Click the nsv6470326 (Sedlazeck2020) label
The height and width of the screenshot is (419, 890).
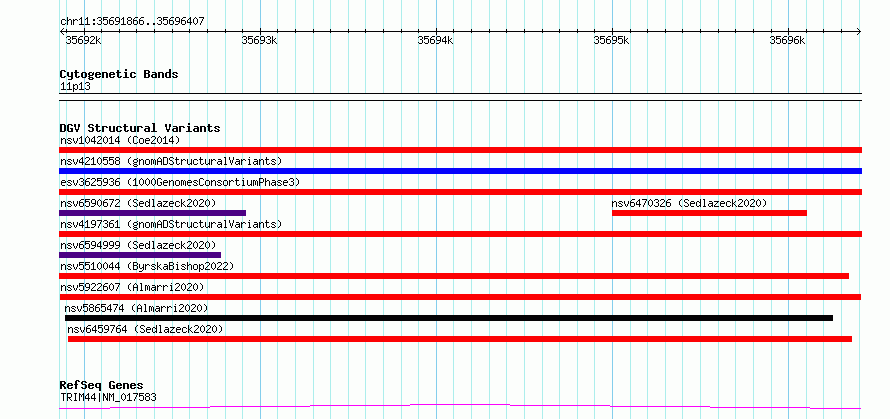pos(689,203)
